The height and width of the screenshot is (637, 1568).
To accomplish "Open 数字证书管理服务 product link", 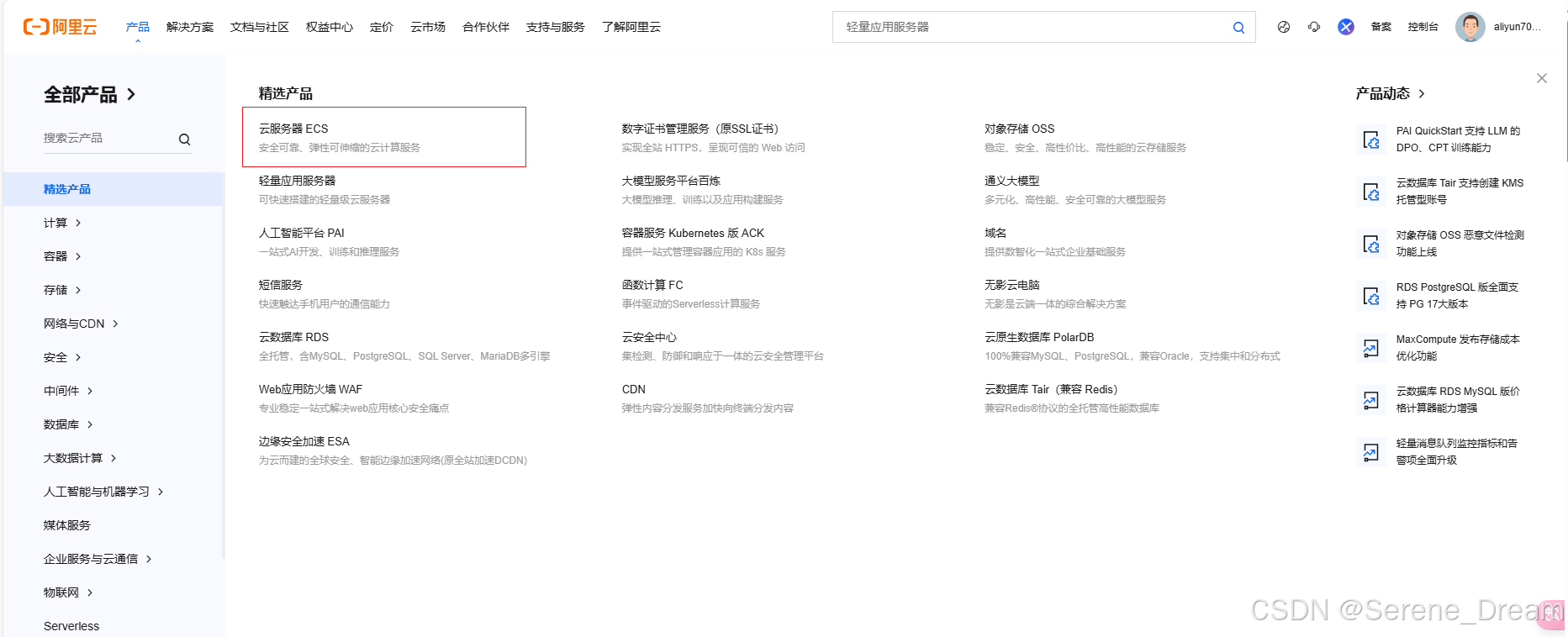I will [700, 129].
